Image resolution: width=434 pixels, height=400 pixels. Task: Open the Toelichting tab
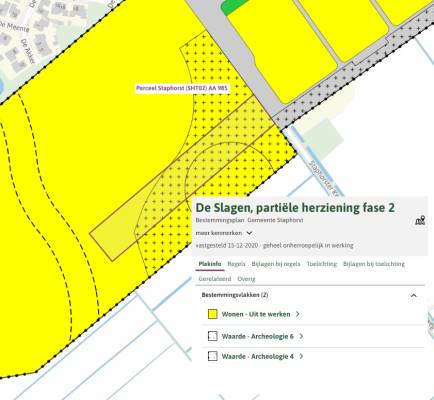click(x=322, y=264)
